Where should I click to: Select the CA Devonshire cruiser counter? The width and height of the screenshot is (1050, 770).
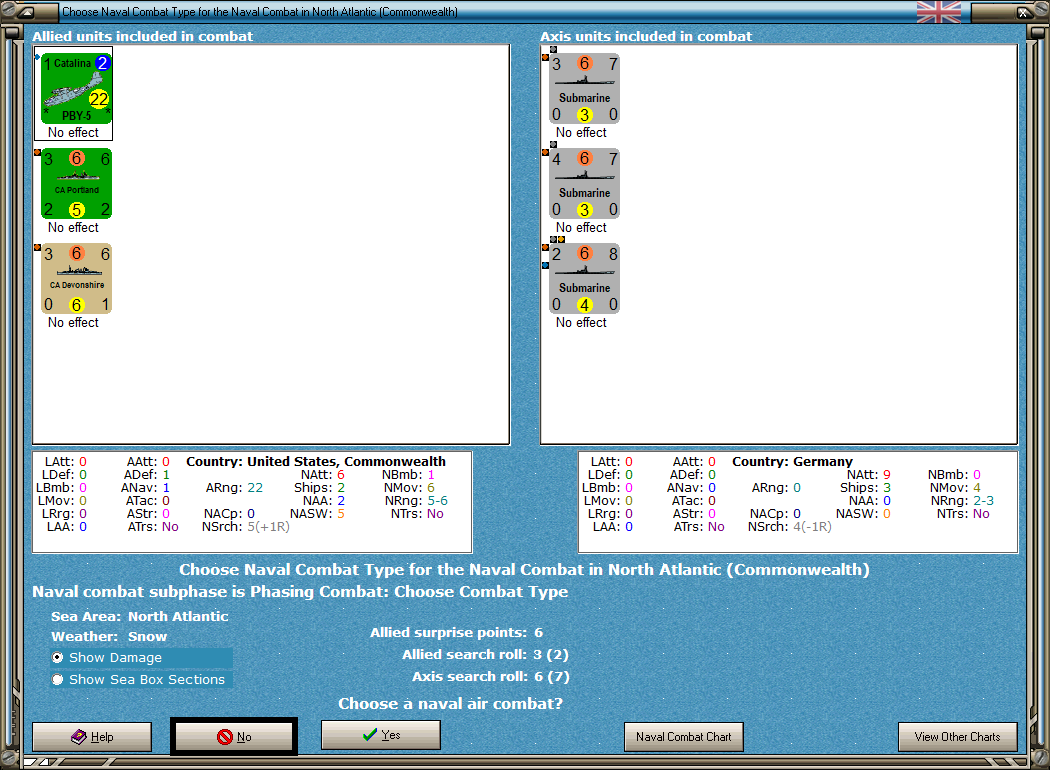(76, 279)
